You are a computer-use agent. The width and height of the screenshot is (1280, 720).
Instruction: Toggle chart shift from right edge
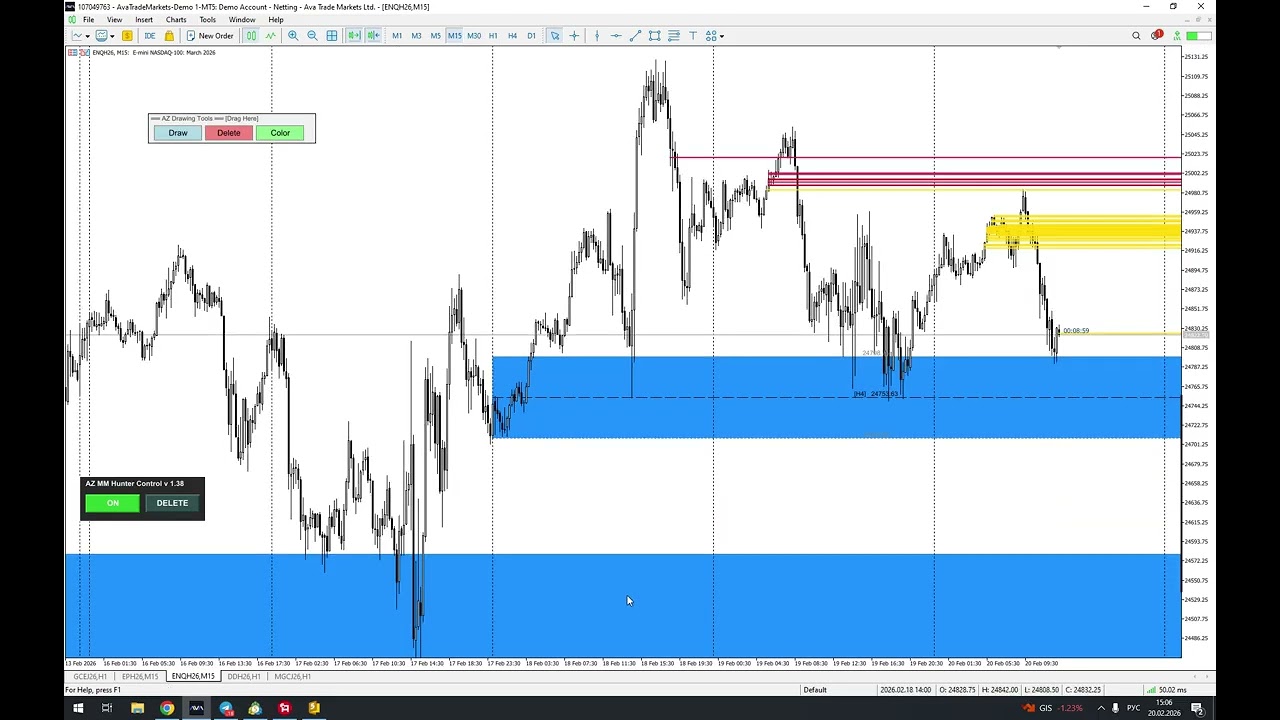[x=373, y=36]
